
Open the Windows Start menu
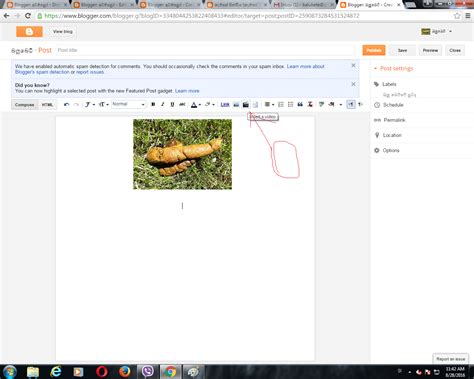[9, 371]
